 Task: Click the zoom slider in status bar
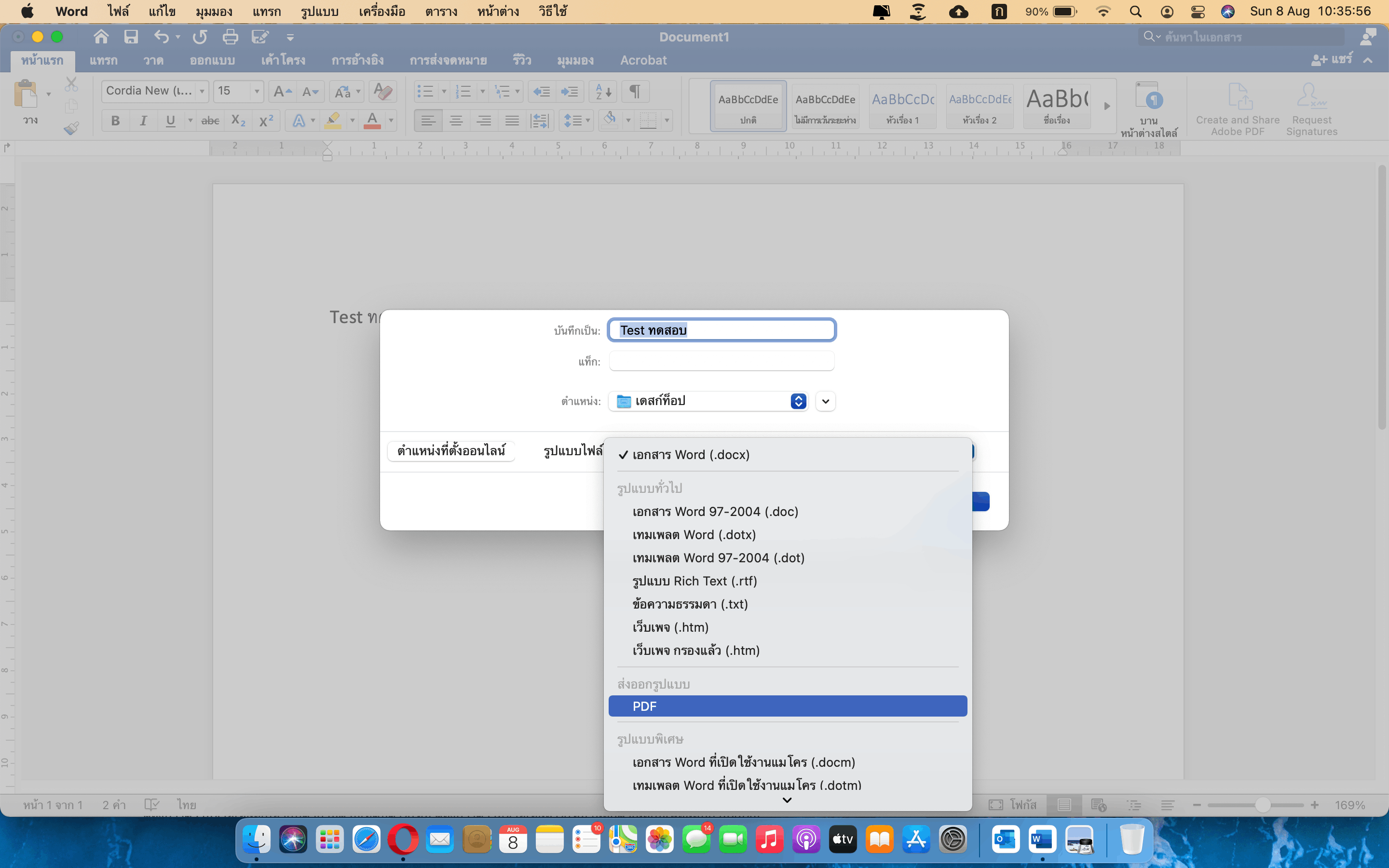pos(1262,805)
